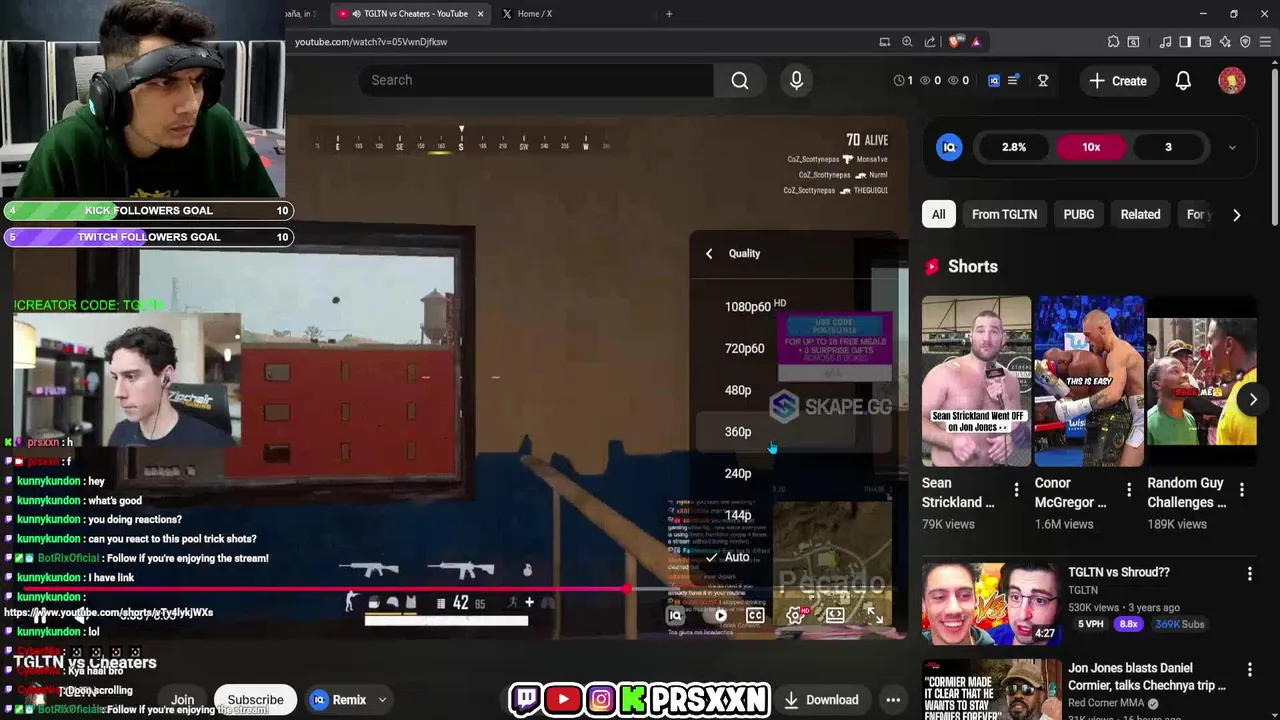Show next Shorts with the arrow
The image size is (1280, 720).
click(x=1252, y=399)
